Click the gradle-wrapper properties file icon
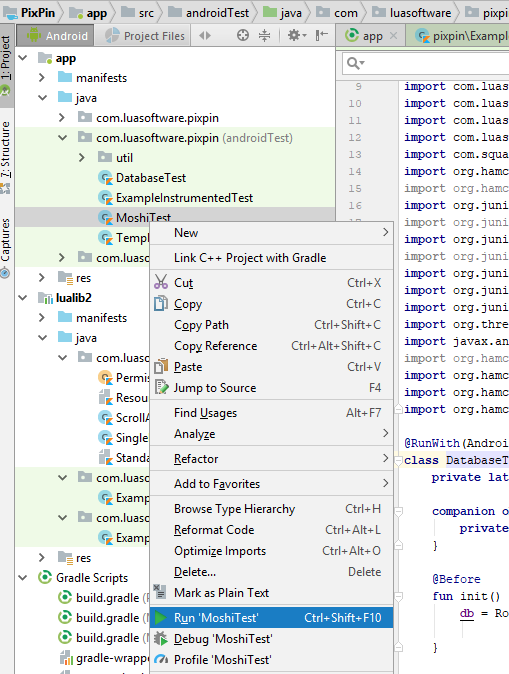This screenshot has width=509, height=674. coord(65,658)
